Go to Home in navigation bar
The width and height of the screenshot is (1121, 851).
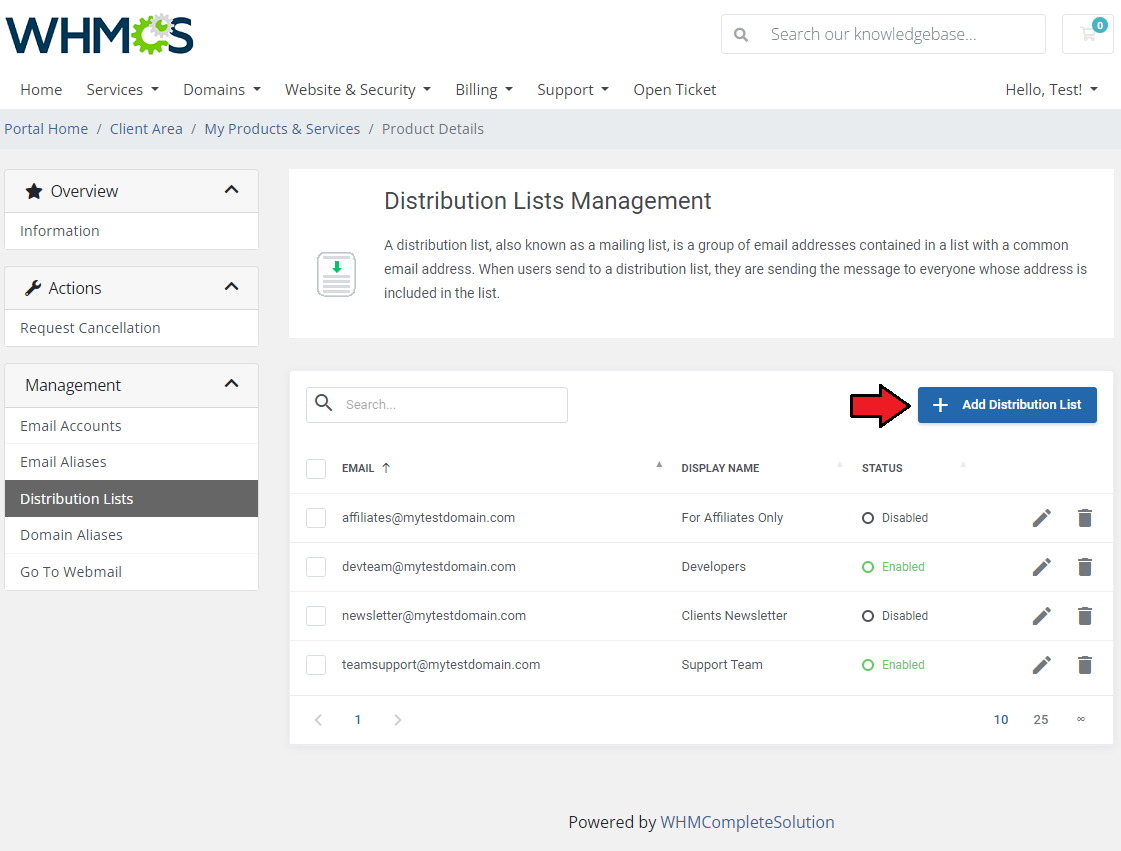41,89
